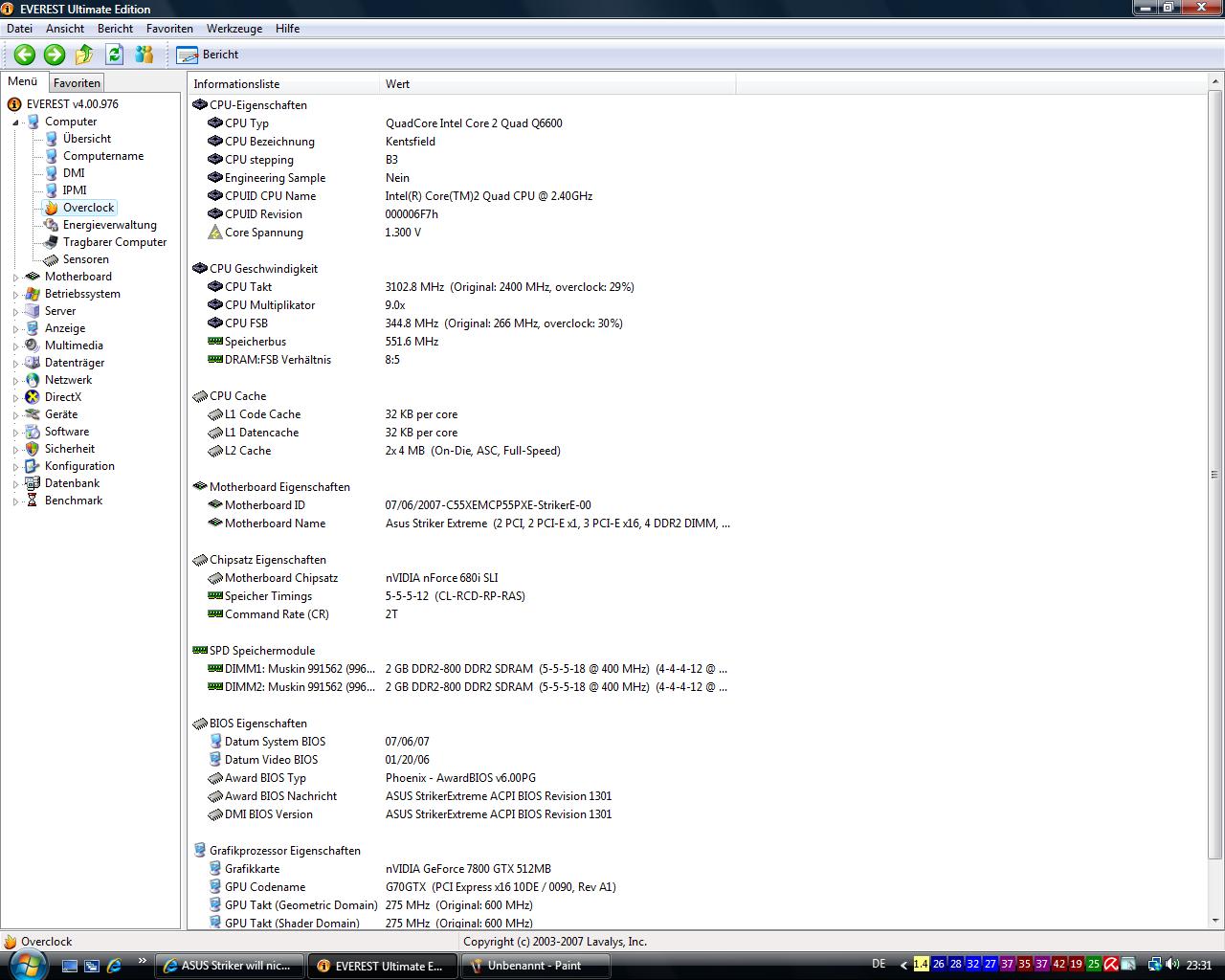Image resolution: width=1225 pixels, height=980 pixels.
Task: Click the DE language indicator in taskbar
Action: click(x=879, y=964)
